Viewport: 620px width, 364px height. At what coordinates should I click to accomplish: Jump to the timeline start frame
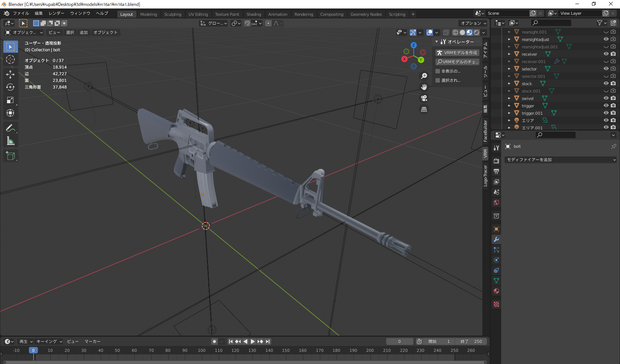231,341
